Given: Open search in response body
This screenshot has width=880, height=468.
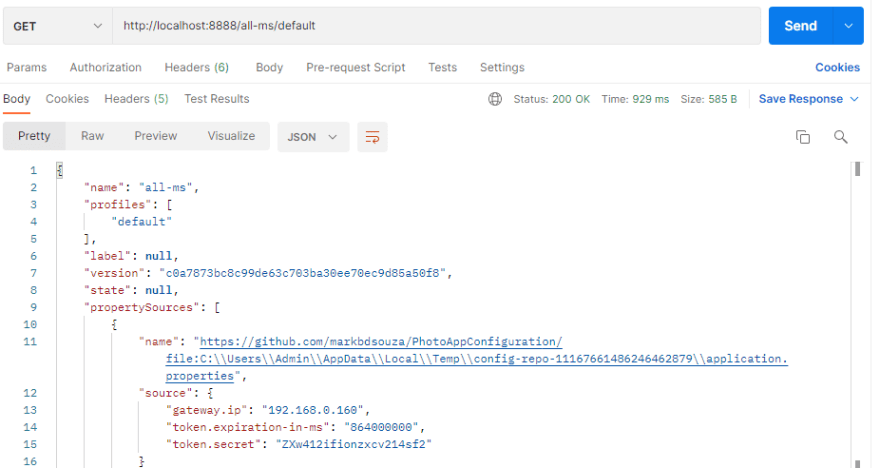Looking at the screenshot, I should 841,137.
